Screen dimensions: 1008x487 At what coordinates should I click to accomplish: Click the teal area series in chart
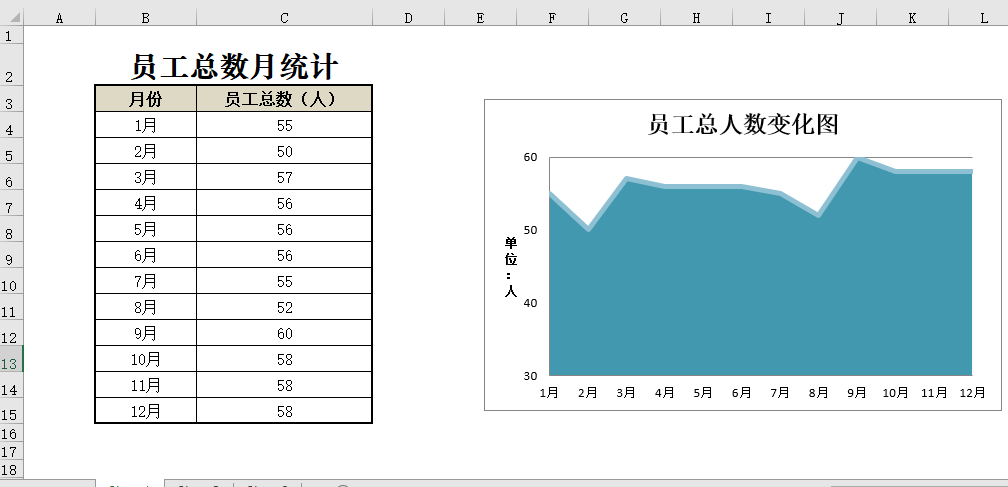pyautogui.click(x=760, y=290)
